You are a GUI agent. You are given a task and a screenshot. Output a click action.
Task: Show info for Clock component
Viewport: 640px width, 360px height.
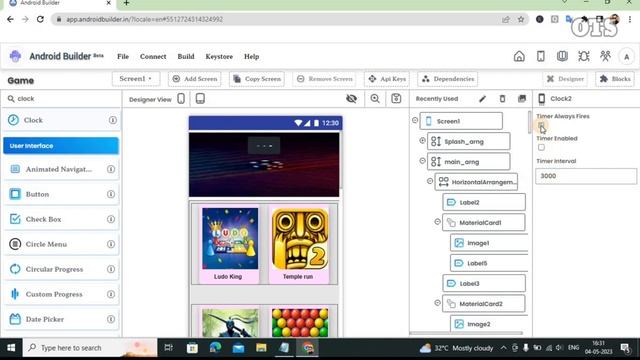pos(113,120)
